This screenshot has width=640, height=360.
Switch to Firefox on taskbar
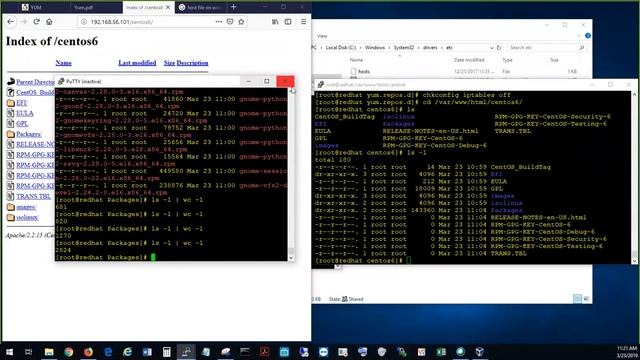click(x=88, y=351)
